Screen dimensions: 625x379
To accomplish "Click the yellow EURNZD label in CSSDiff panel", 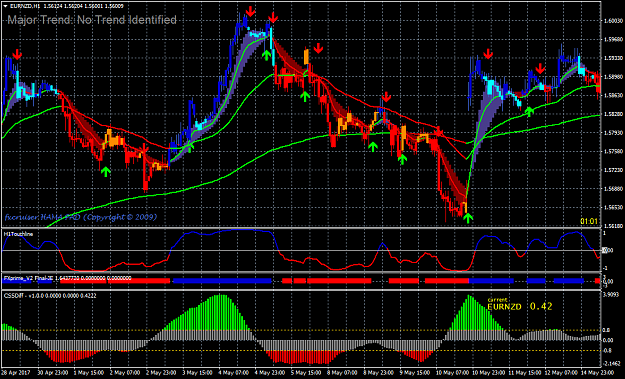I will pos(504,307).
